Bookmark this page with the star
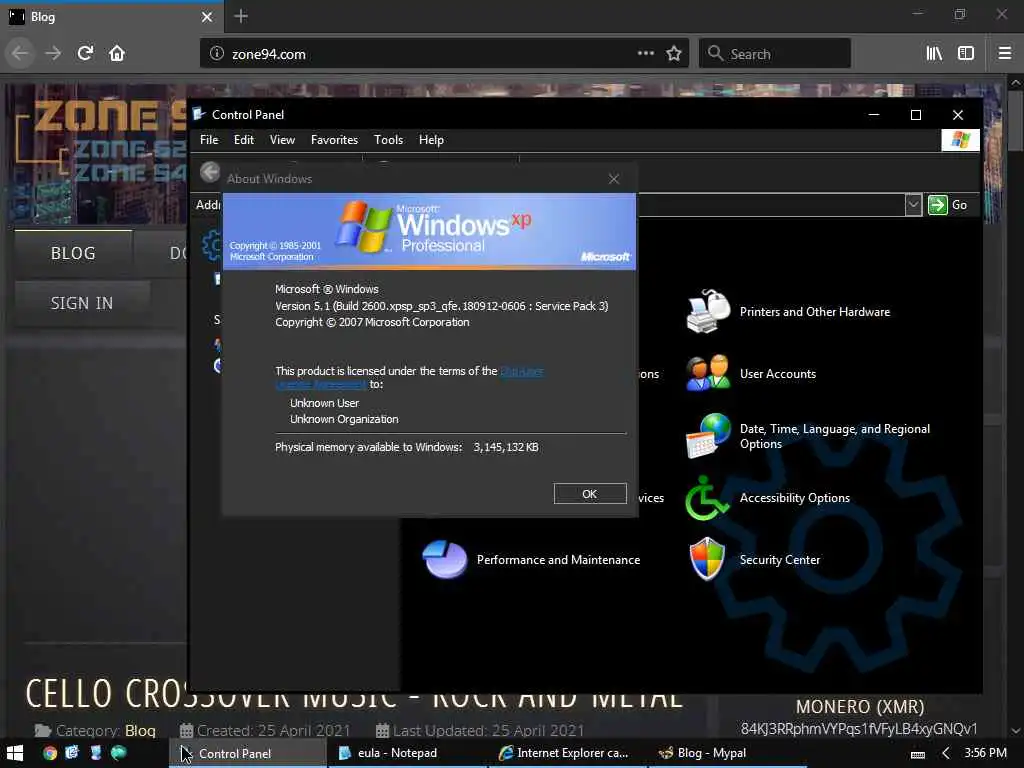The height and width of the screenshot is (768, 1024). pos(674,53)
